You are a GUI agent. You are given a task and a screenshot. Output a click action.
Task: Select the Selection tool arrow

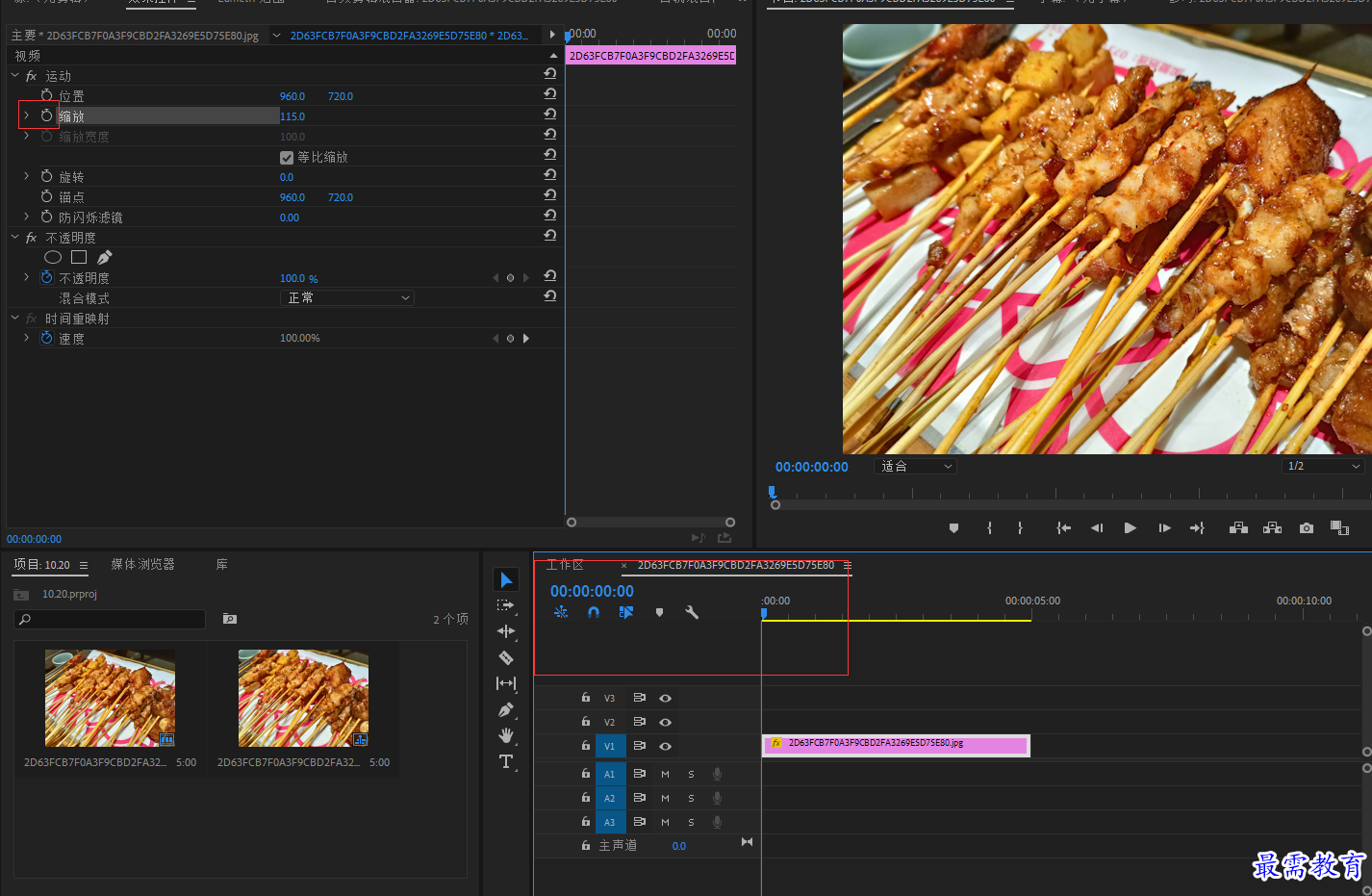(x=506, y=579)
